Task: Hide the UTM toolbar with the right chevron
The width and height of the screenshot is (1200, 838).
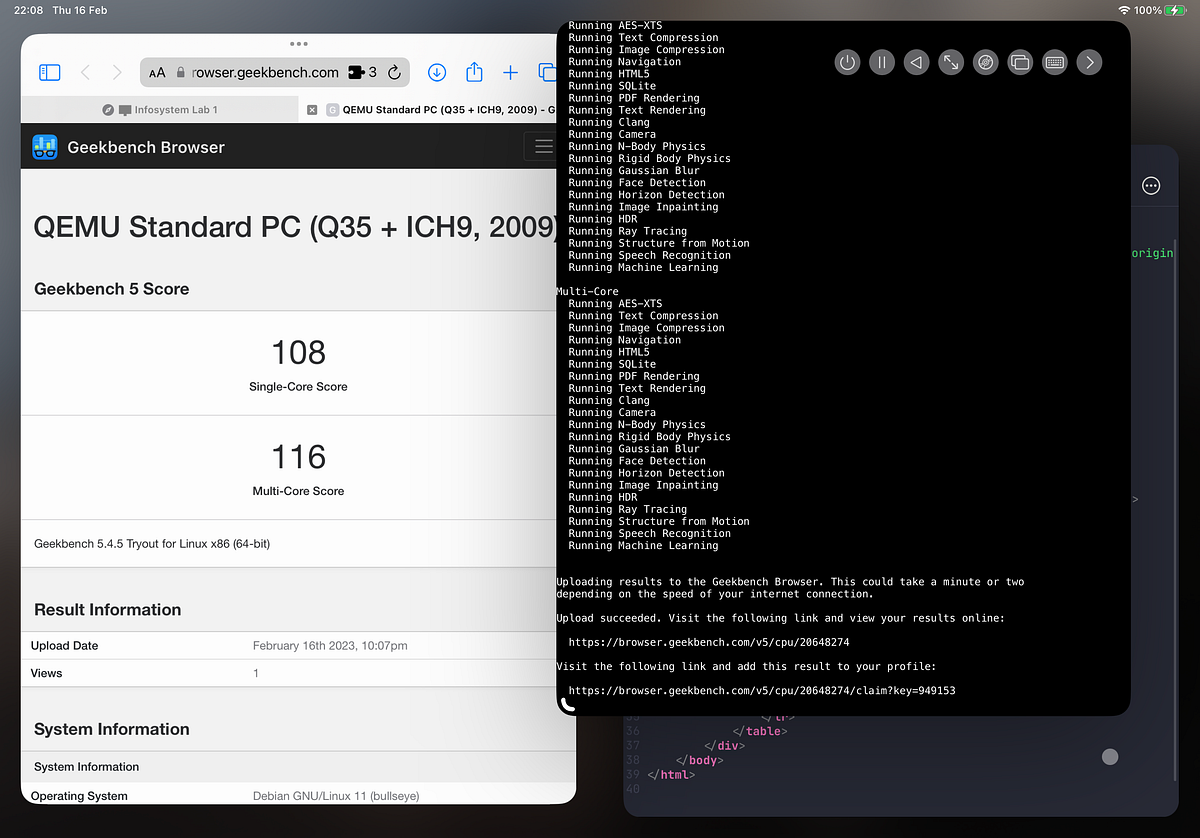Action: [x=1089, y=62]
